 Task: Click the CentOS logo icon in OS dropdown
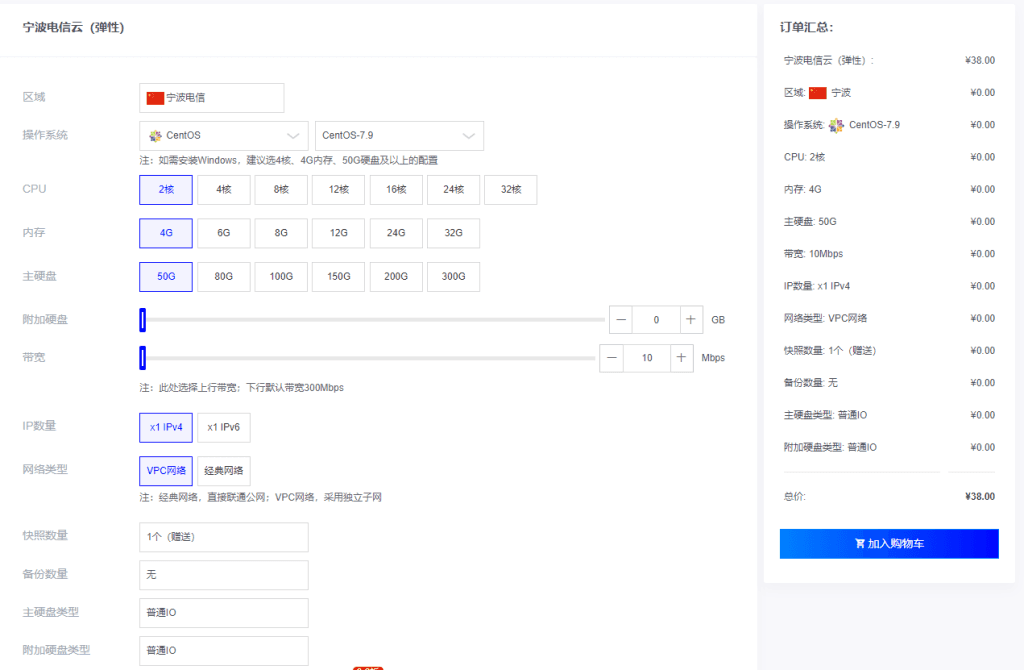point(155,136)
